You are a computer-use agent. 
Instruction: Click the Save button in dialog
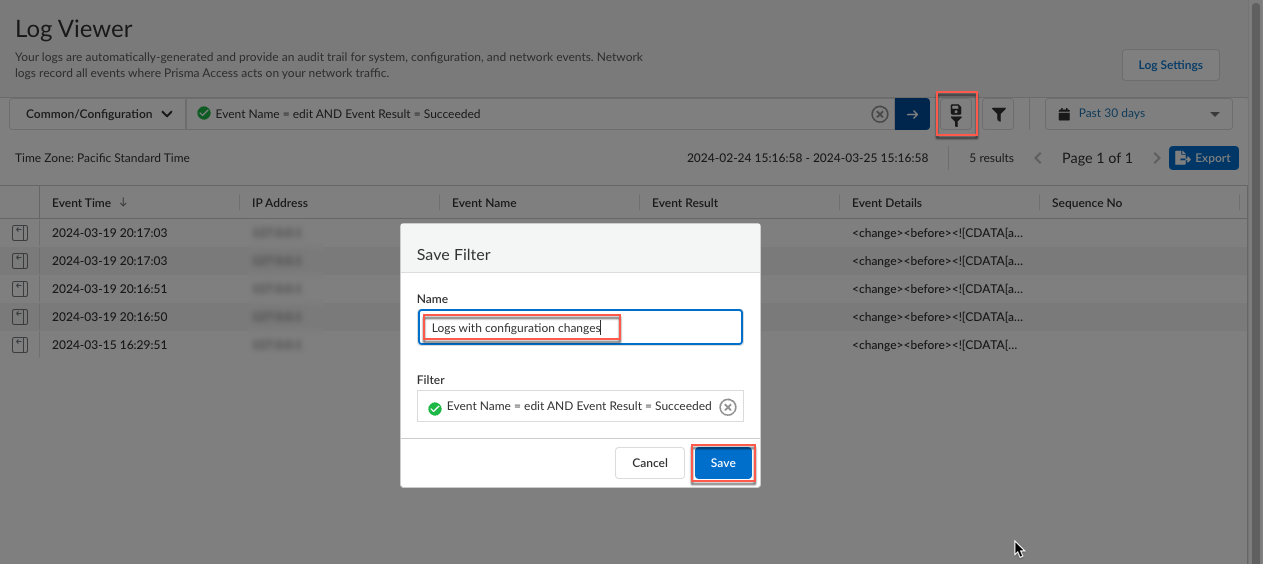pos(722,463)
